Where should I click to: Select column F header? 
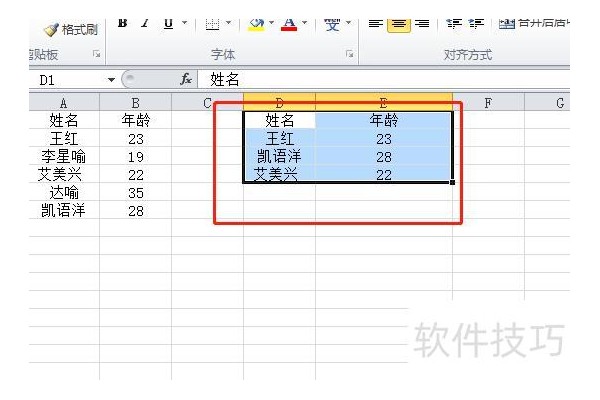pyautogui.click(x=488, y=103)
